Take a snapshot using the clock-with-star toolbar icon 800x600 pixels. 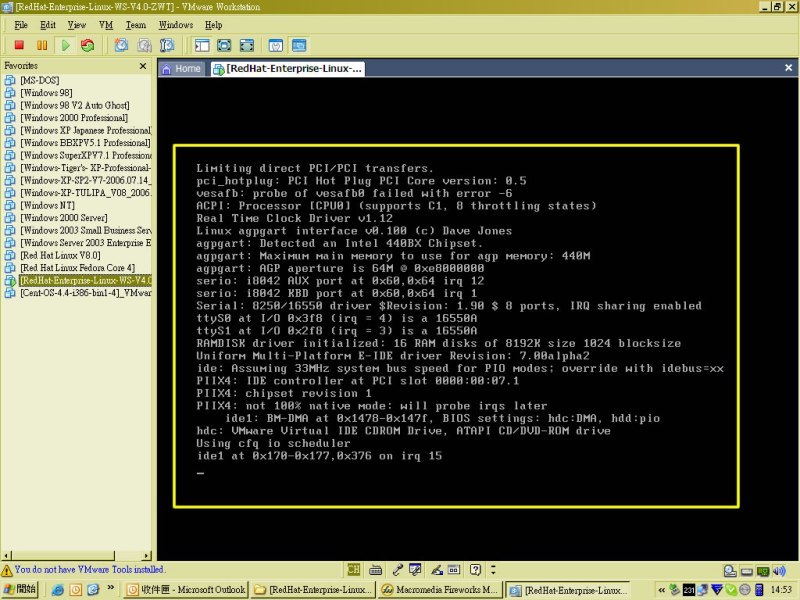121,45
